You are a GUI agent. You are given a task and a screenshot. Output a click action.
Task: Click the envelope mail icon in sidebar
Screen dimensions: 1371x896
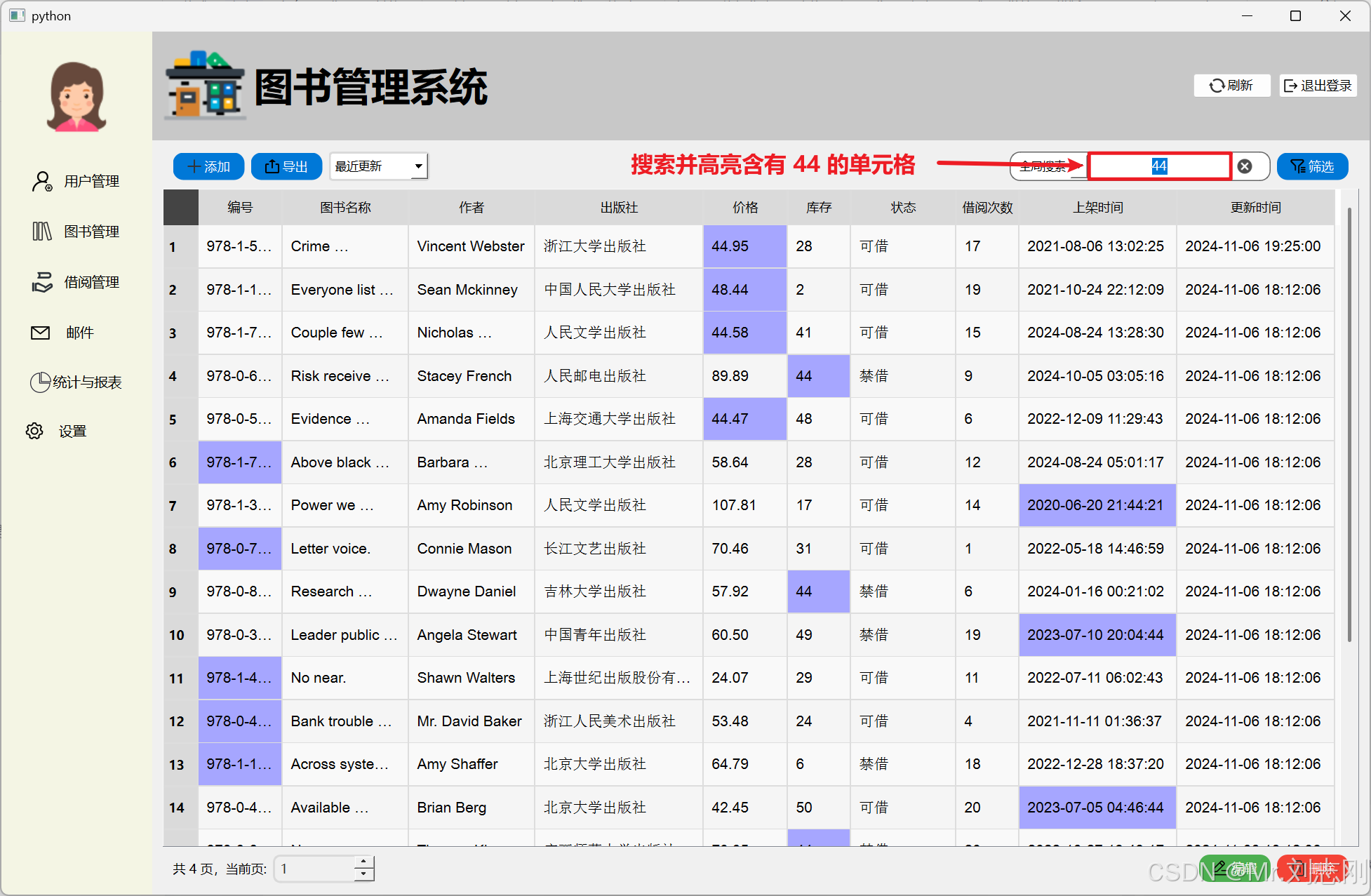point(41,333)
